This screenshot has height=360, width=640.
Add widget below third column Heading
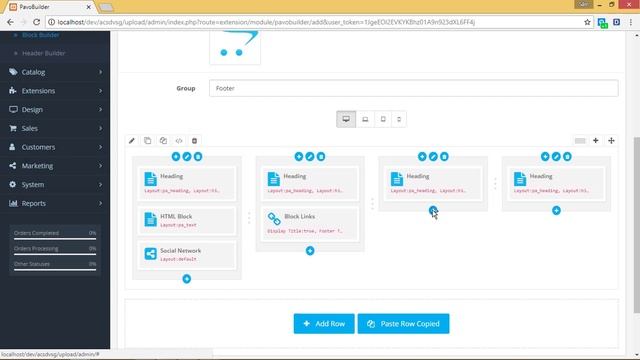(433, 211)
